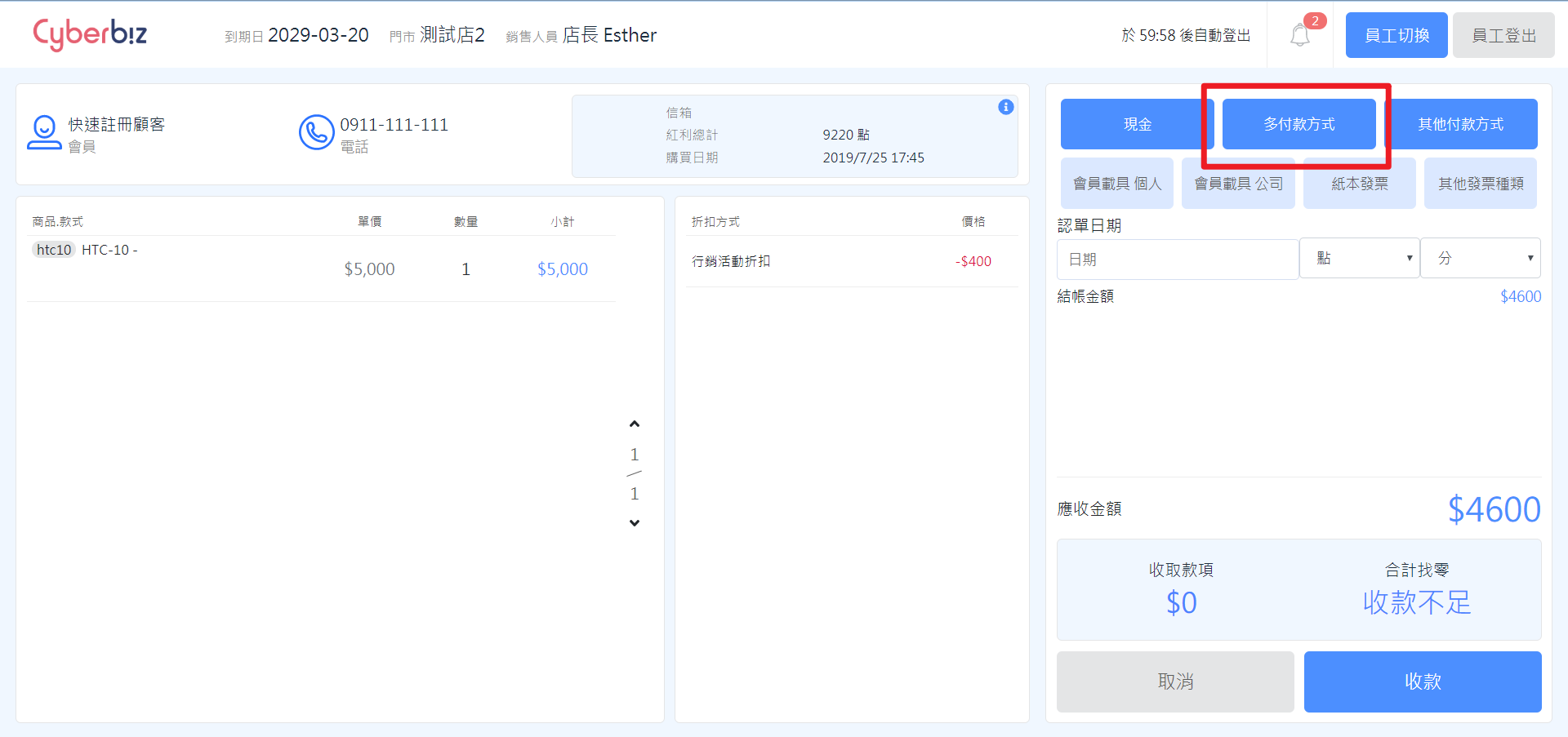Click the 2019/7/25 17:45 purchase date
This screenshot has height=737, width=1568.
tap(874, 158)
